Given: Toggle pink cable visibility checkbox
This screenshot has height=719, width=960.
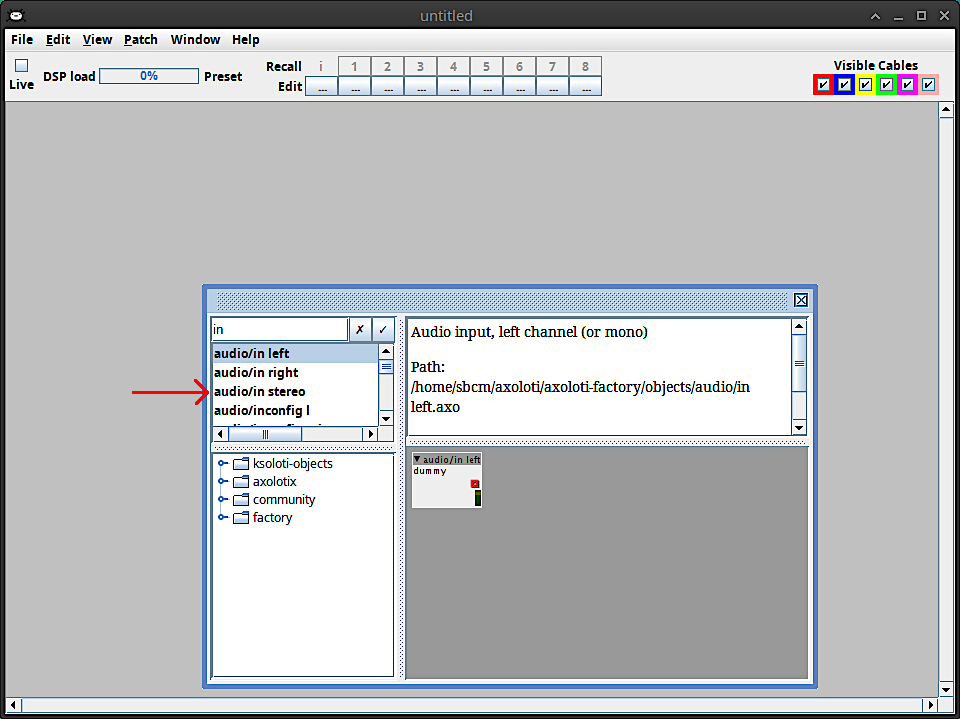Looking at the screenshot, I should pyautogui.click(x=928, y=85).
